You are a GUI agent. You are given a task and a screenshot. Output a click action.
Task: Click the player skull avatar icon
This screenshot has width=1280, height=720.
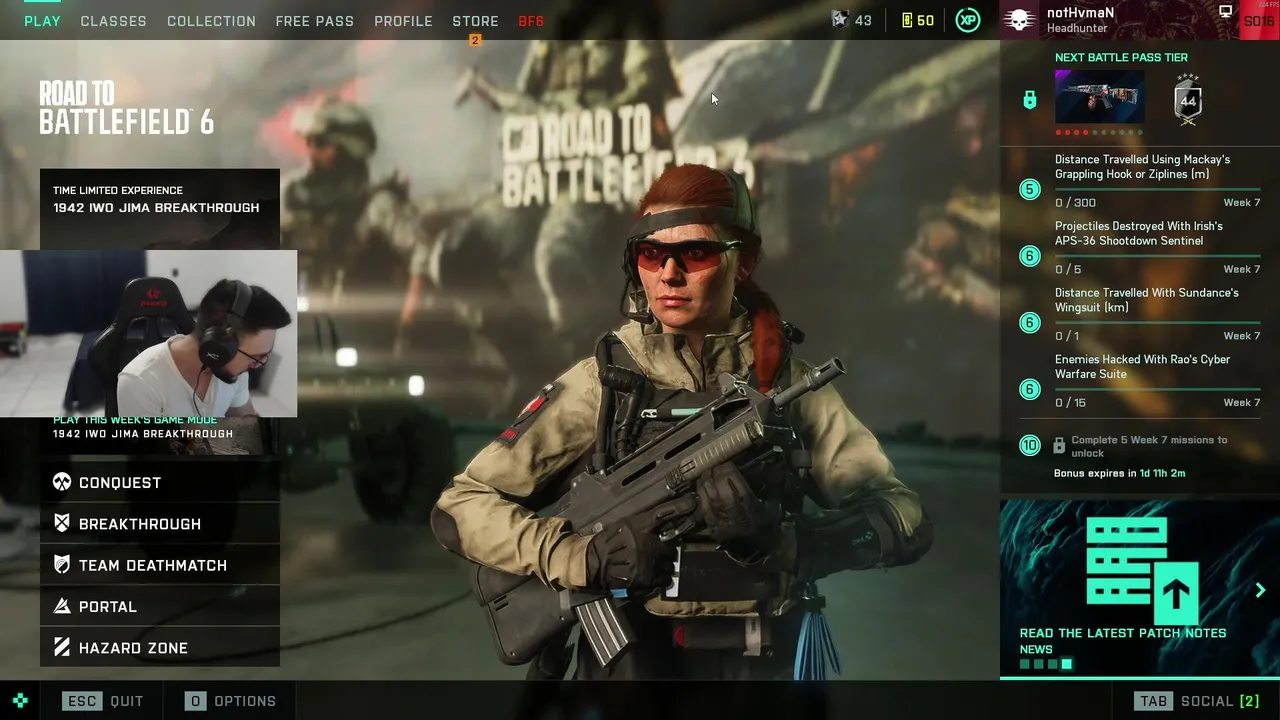(x=1019, y=20)
